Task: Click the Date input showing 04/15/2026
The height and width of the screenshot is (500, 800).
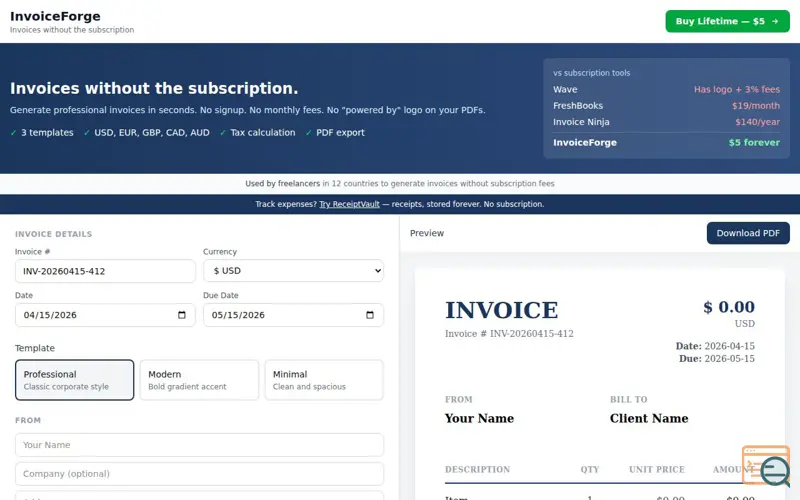Action: (105, 315)
